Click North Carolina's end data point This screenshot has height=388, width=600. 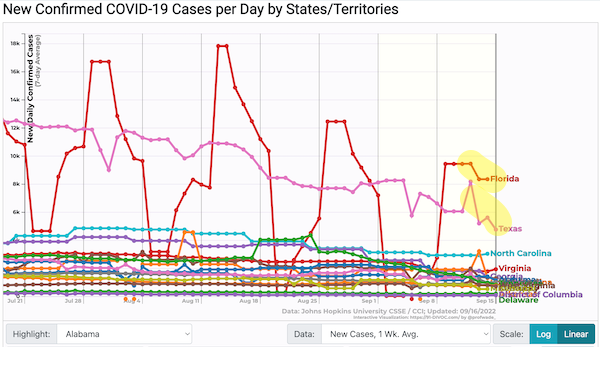487,253
